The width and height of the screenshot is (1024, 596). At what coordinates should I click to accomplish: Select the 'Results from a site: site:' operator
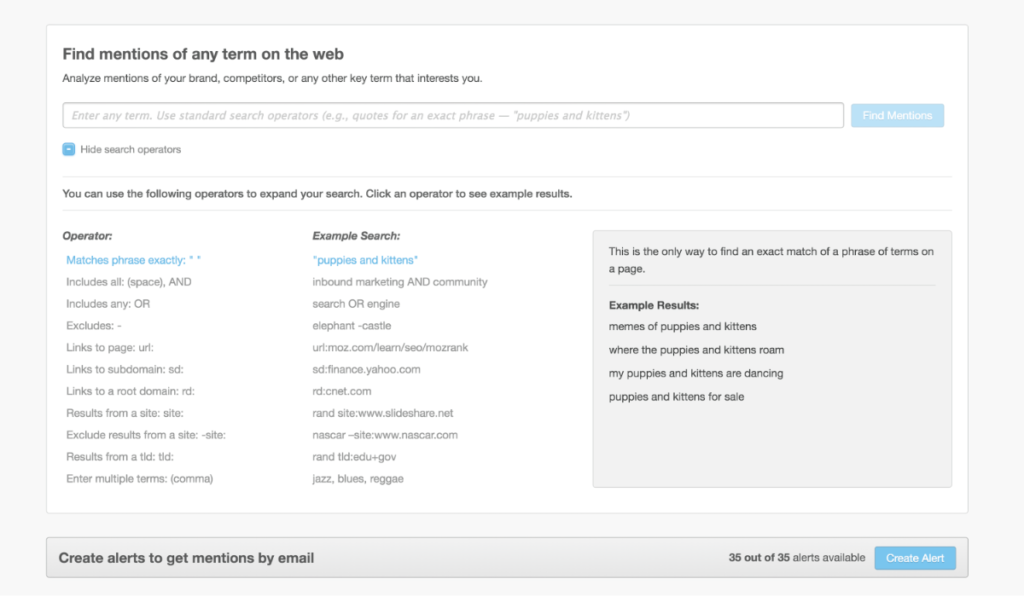(x=125, y=413)
